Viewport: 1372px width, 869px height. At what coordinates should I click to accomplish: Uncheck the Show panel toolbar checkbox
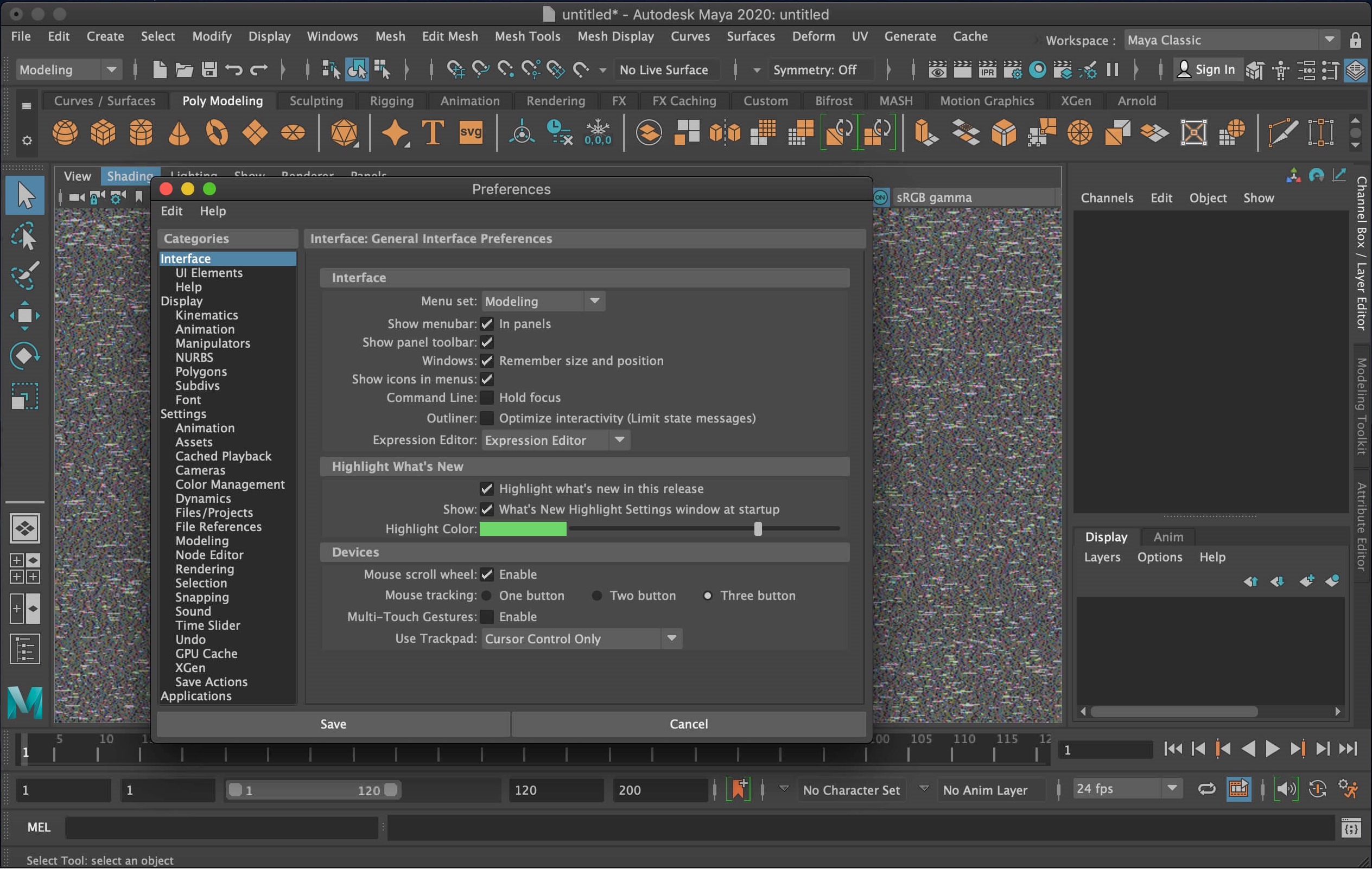click(487, 342)
